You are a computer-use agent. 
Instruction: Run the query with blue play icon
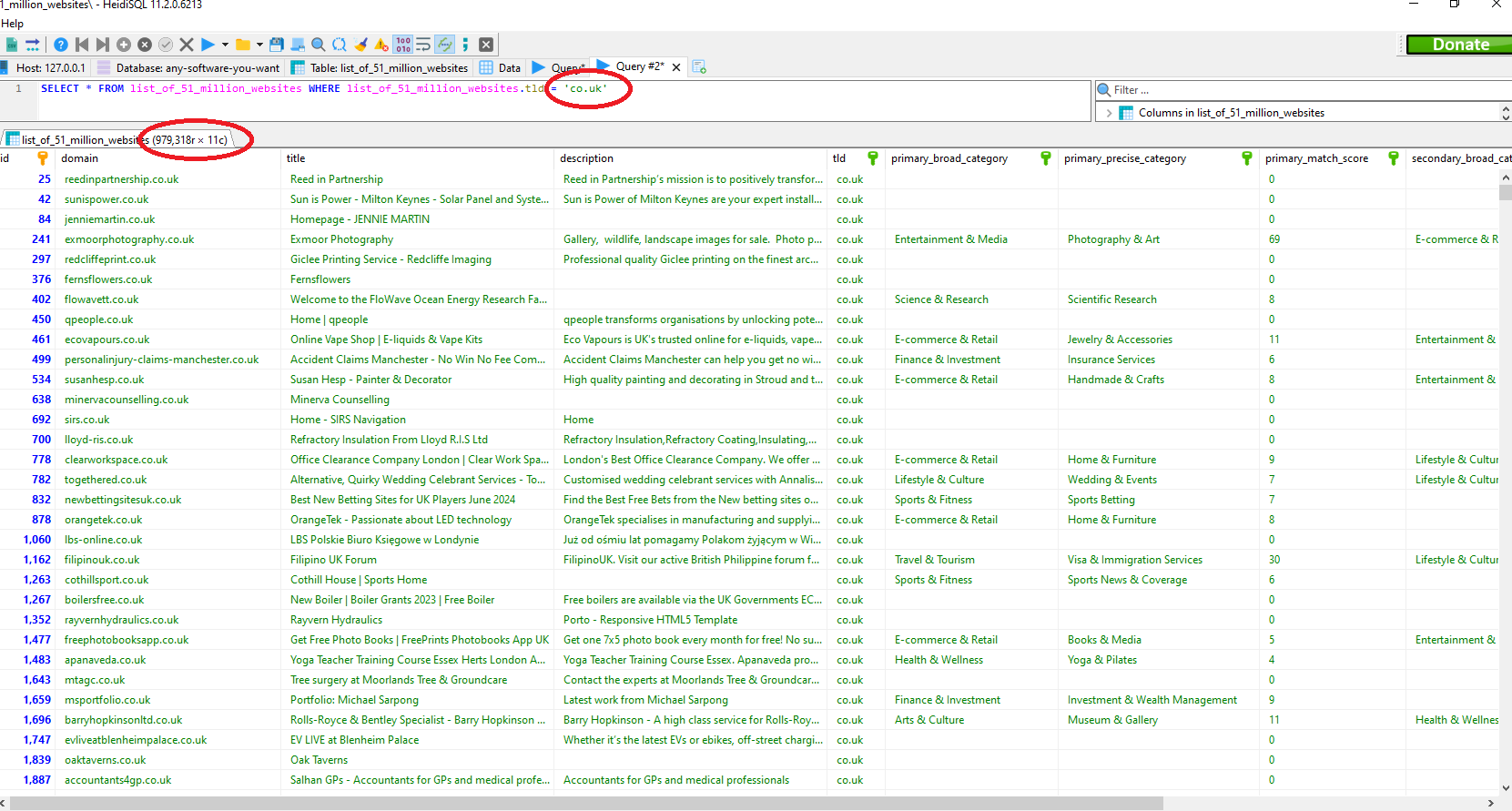tap(208, 45)
